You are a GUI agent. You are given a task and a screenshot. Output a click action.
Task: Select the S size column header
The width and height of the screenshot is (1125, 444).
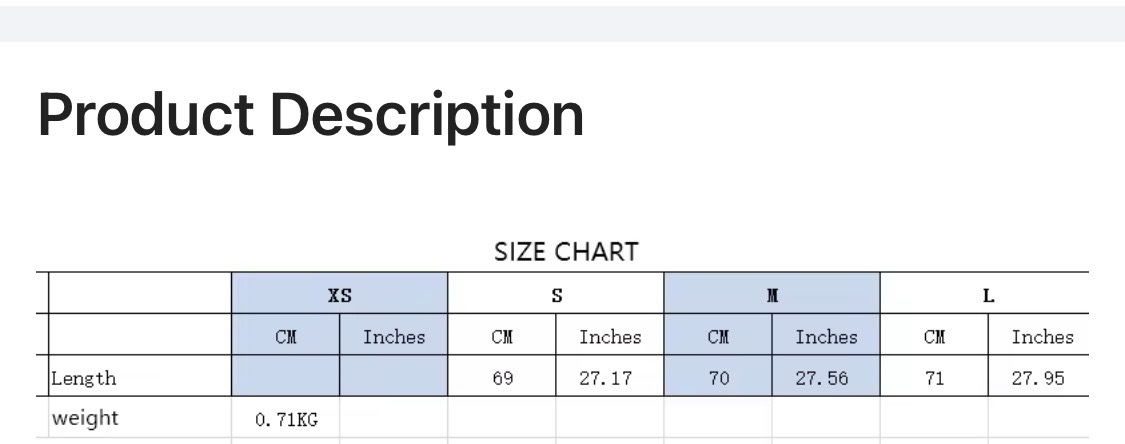[x=556, y=295]
